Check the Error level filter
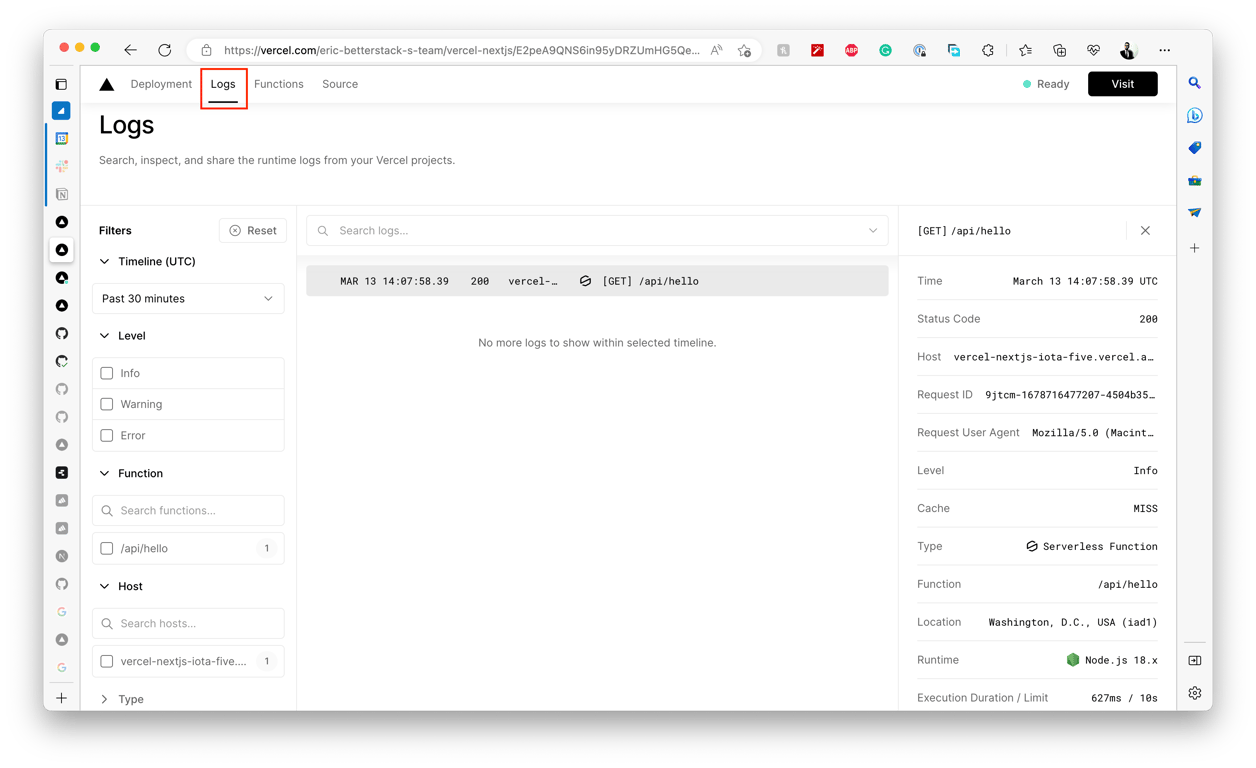Viewport: 1256px width, 768px height. coord(107,436)
